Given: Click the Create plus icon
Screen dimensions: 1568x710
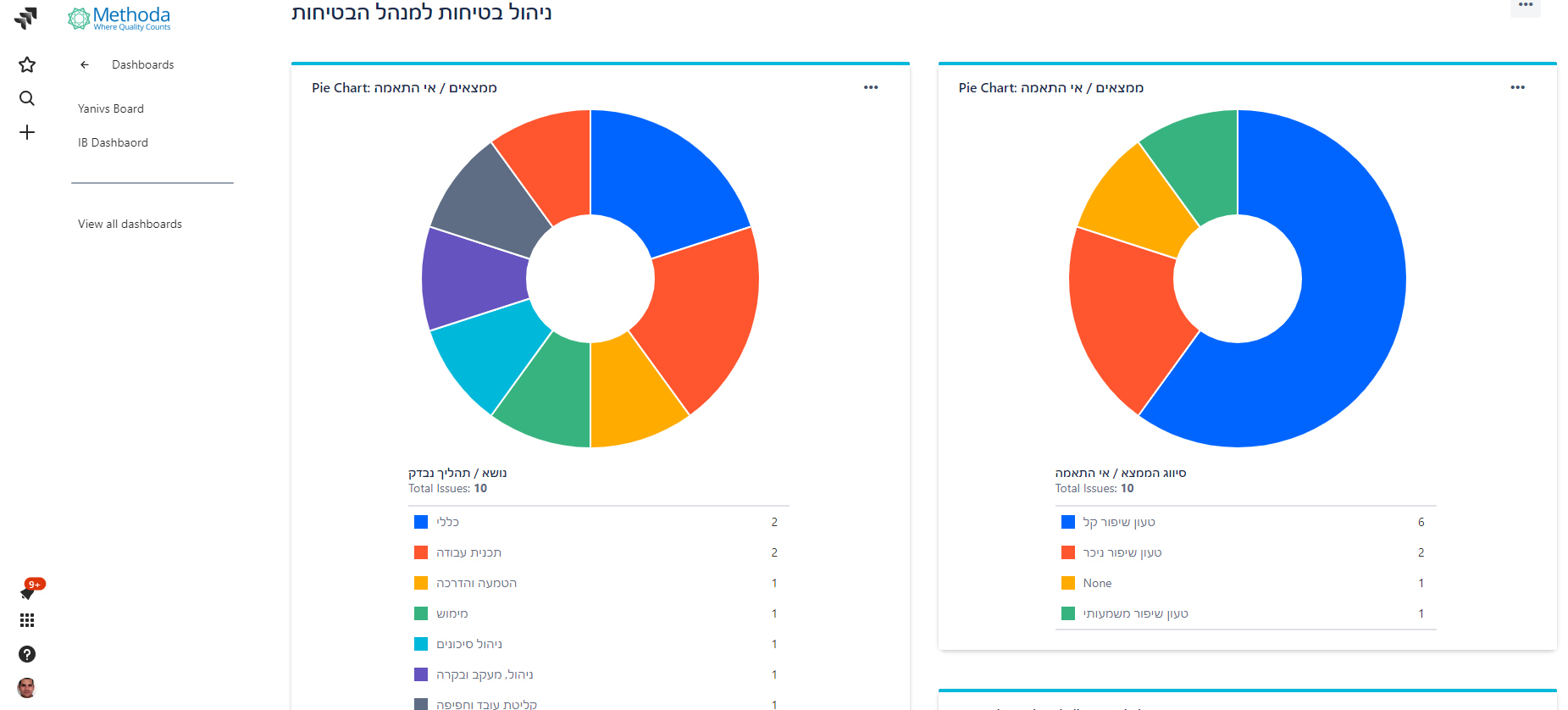Looking at the screenshot, I should (27, 132).
